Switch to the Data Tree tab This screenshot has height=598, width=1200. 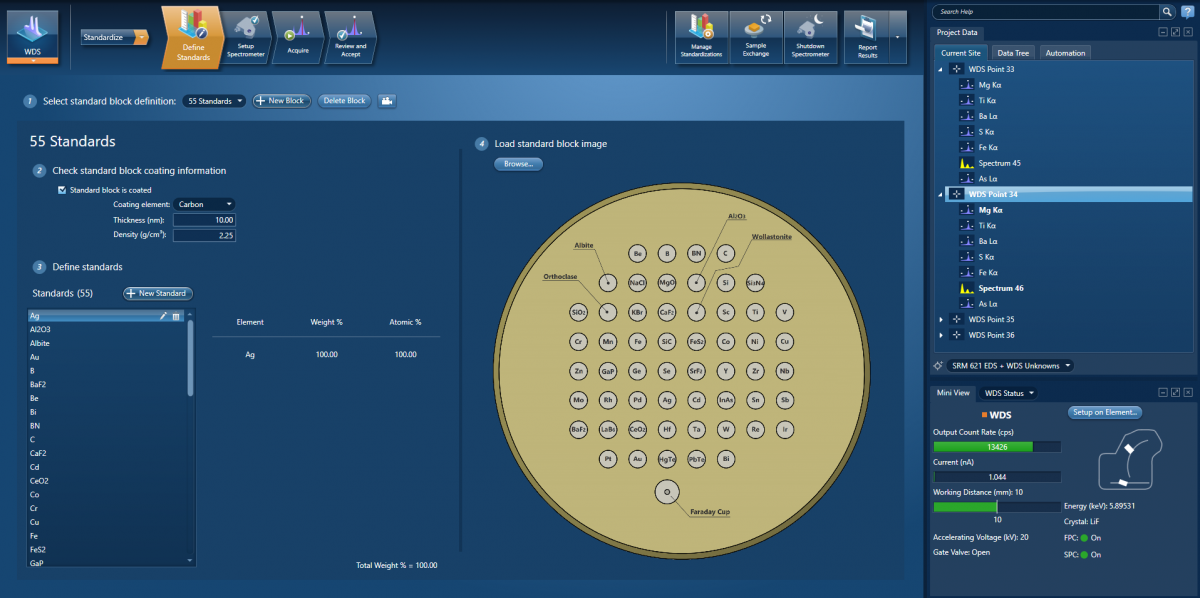[1013, 53]
